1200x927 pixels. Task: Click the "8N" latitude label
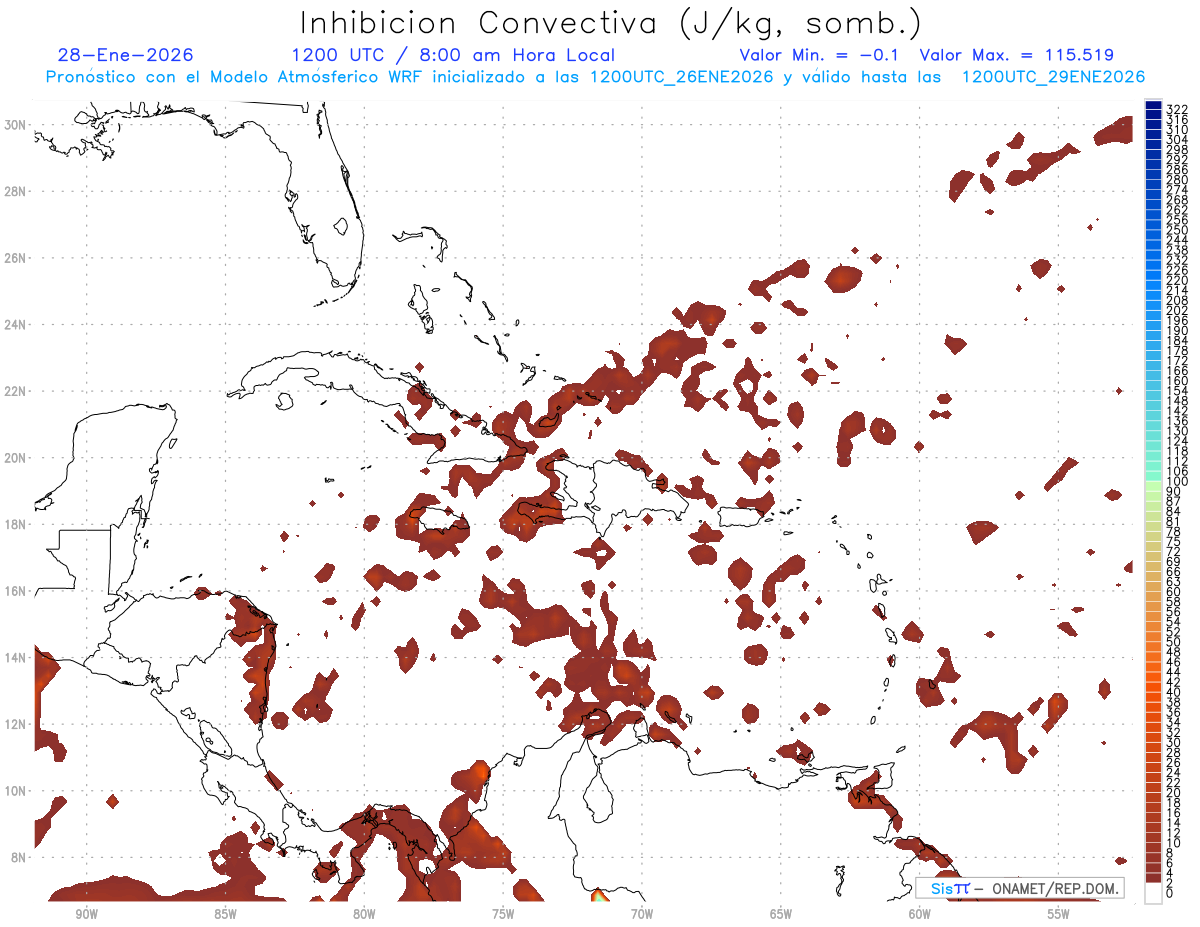click(x=19, y=857)
